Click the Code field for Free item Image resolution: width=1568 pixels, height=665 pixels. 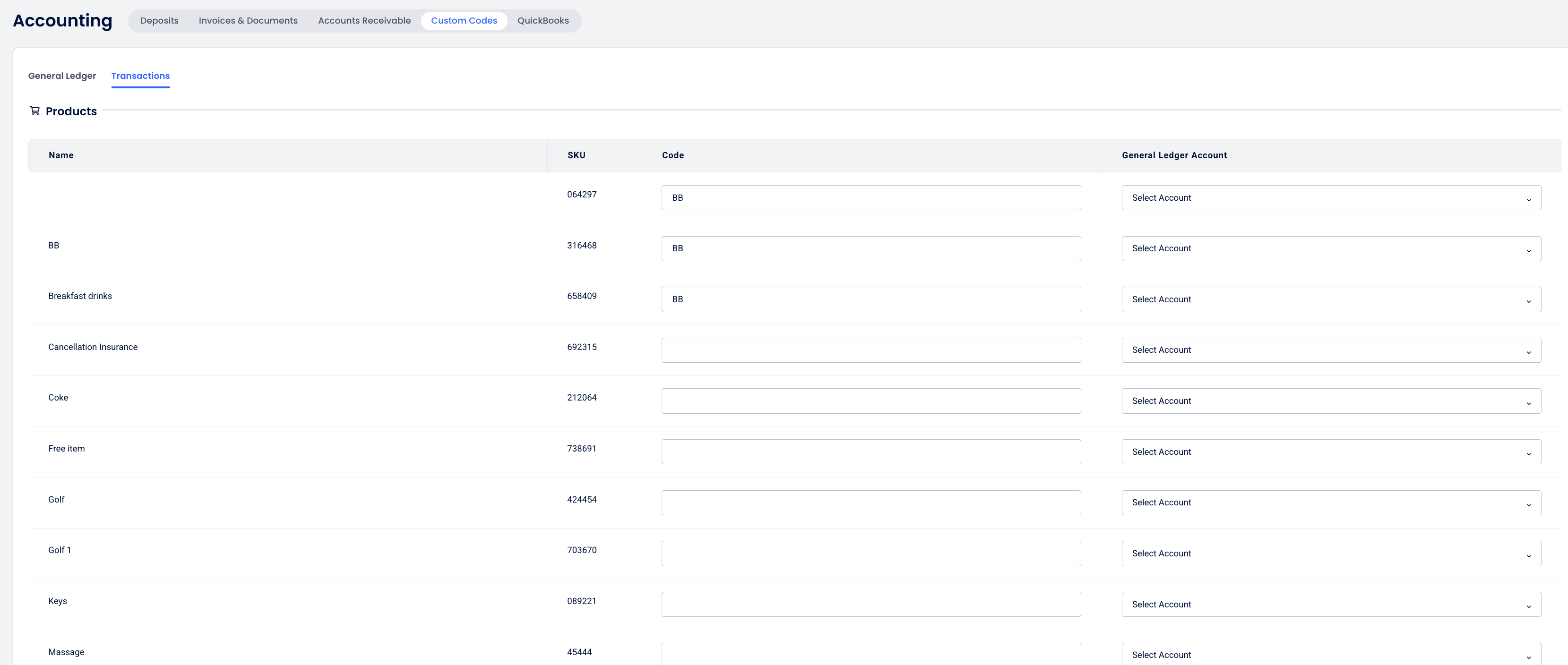pos(870,452)
